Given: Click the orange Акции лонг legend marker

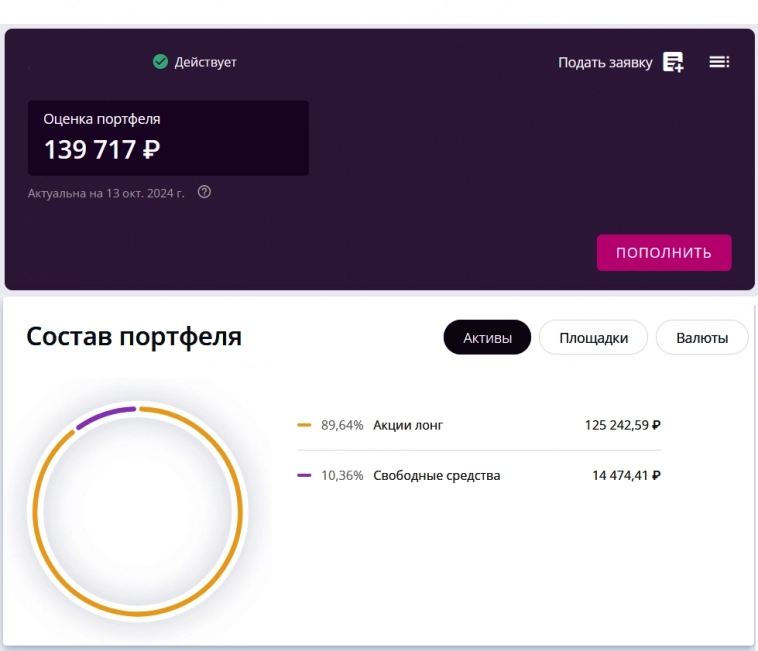Looking at the screenshot, I should (304, 425).
